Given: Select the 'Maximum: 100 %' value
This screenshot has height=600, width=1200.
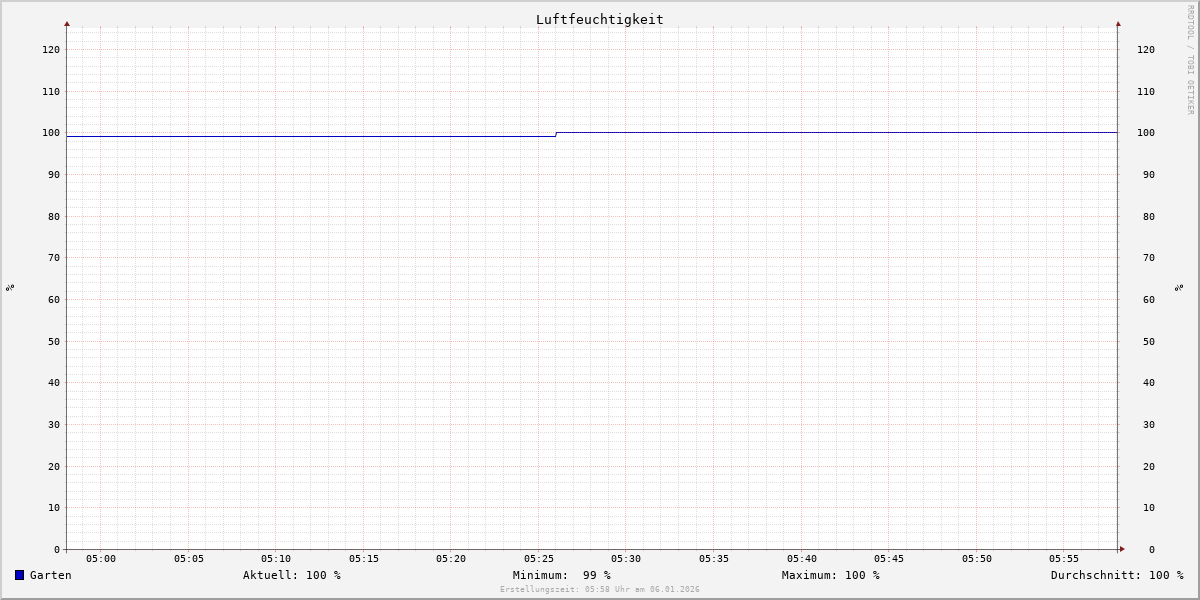Looking at the screenshot, I should (x=831, y=575).
